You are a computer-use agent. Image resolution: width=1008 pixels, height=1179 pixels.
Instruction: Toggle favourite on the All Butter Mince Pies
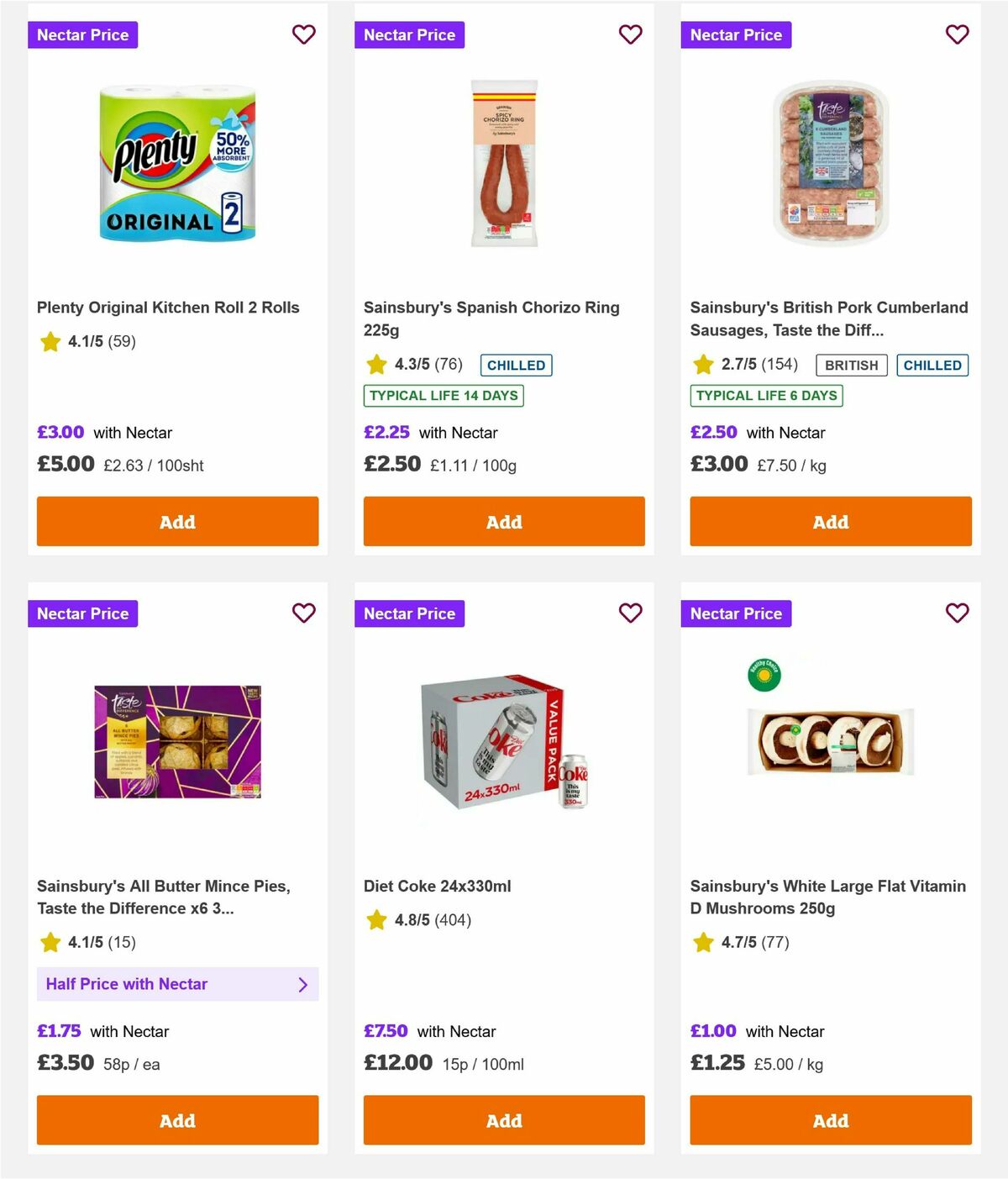click(303, 613)
